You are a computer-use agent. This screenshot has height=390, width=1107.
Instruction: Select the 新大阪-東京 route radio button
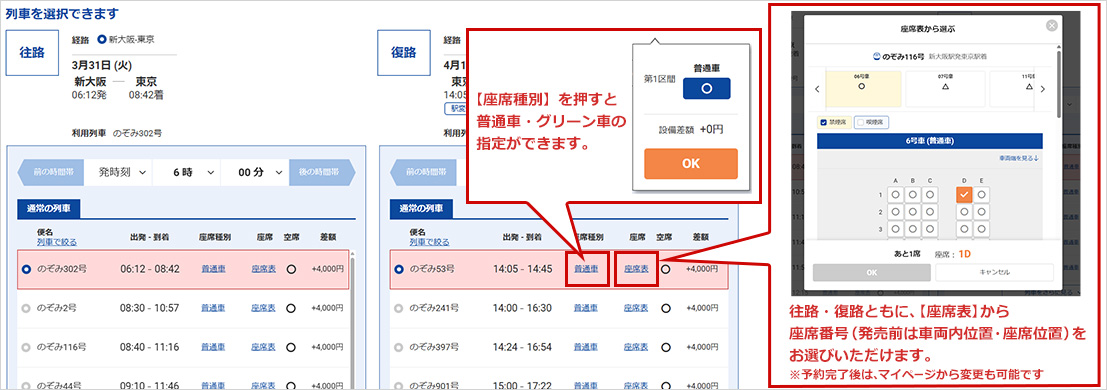pos(101,40)
